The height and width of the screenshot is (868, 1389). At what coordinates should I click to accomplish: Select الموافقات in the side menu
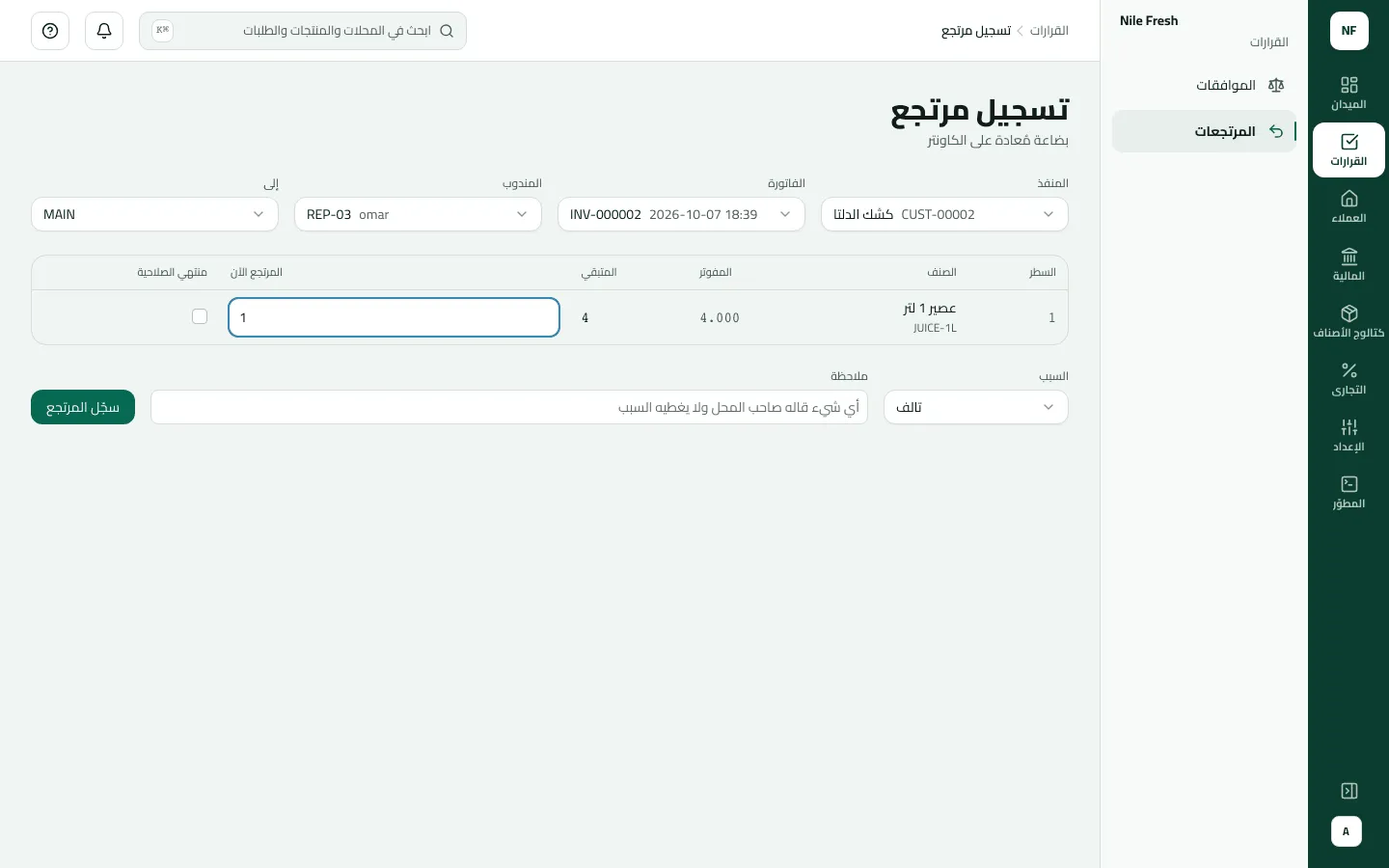[x=1204, y=85]
